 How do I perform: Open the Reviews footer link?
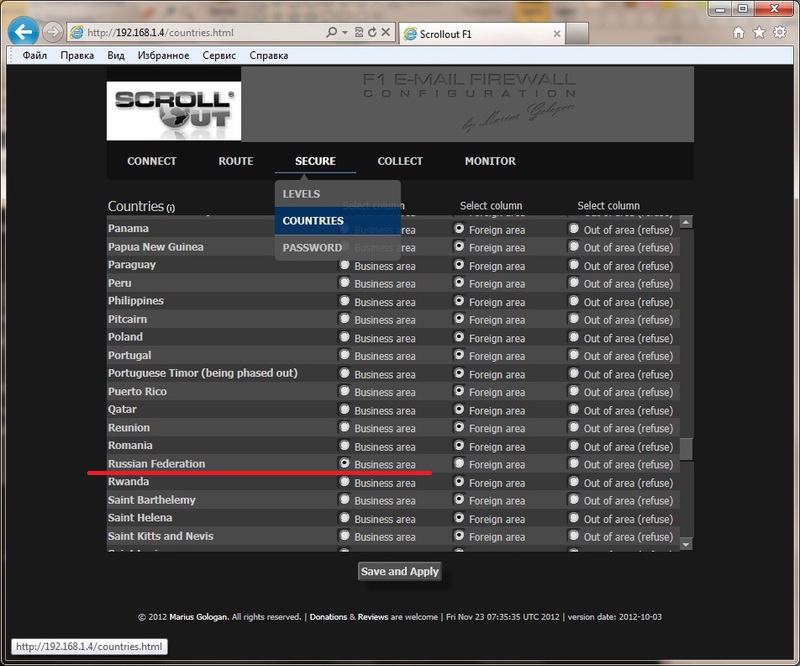[373, 617]
